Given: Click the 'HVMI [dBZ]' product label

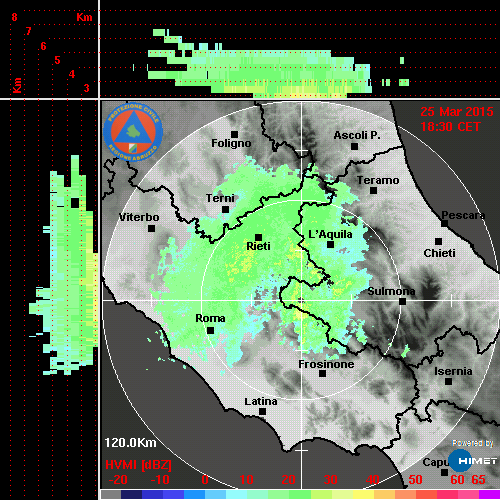Looking at the screenshot, I should (138, 465).
